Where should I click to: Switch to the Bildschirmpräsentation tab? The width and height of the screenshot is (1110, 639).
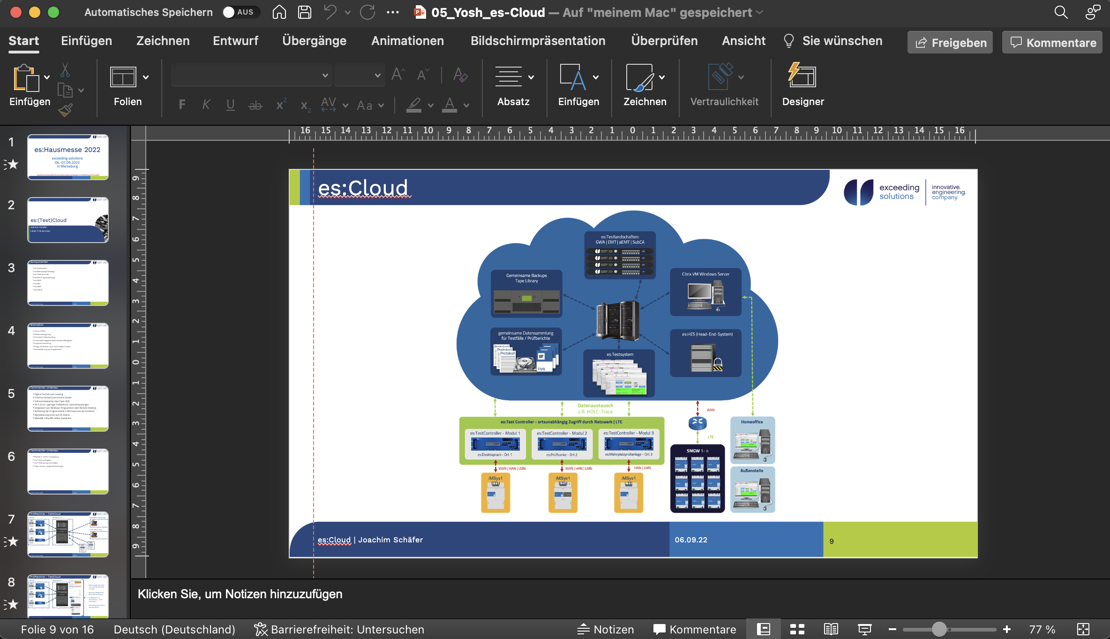537,41
